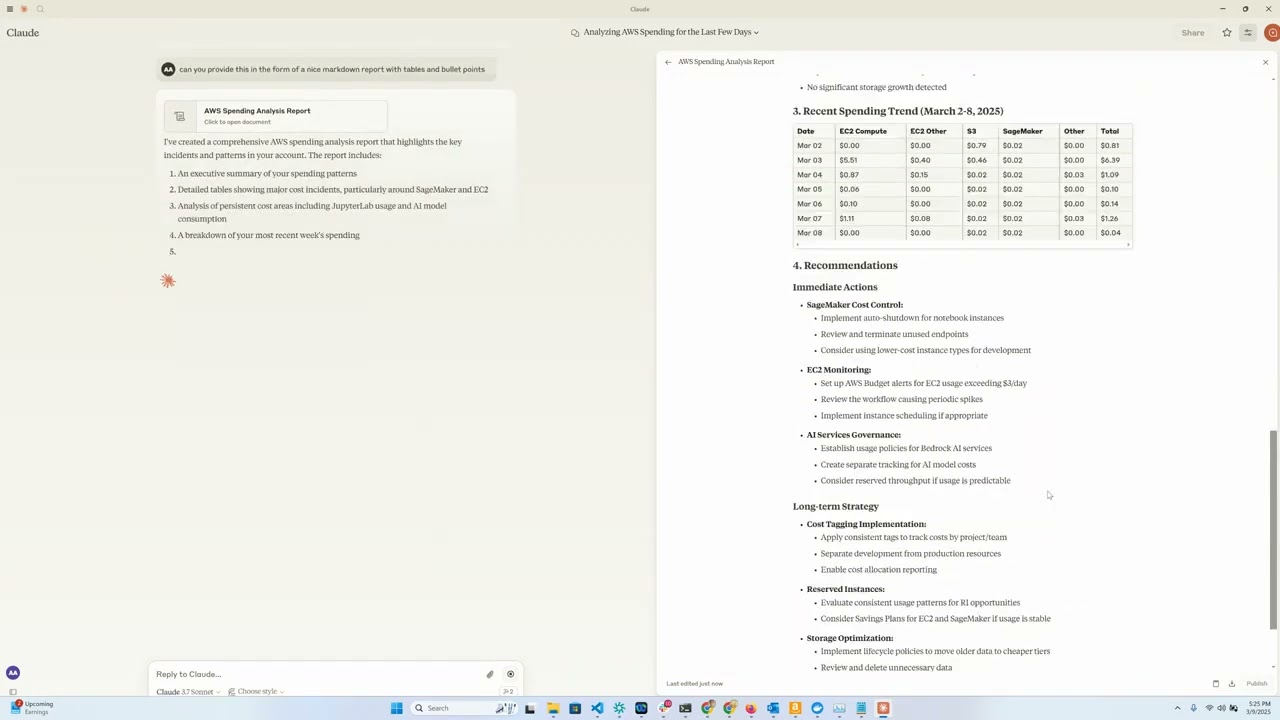
Task: Click Share at the top right
Action: [1192, 32]
